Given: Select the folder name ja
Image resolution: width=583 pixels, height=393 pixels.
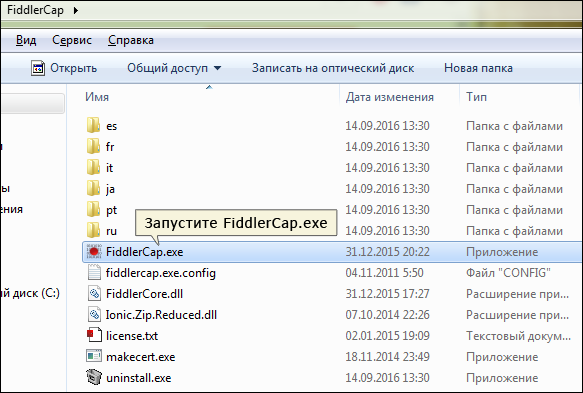Looking at the screenshot, I should (x=110, y=189).
